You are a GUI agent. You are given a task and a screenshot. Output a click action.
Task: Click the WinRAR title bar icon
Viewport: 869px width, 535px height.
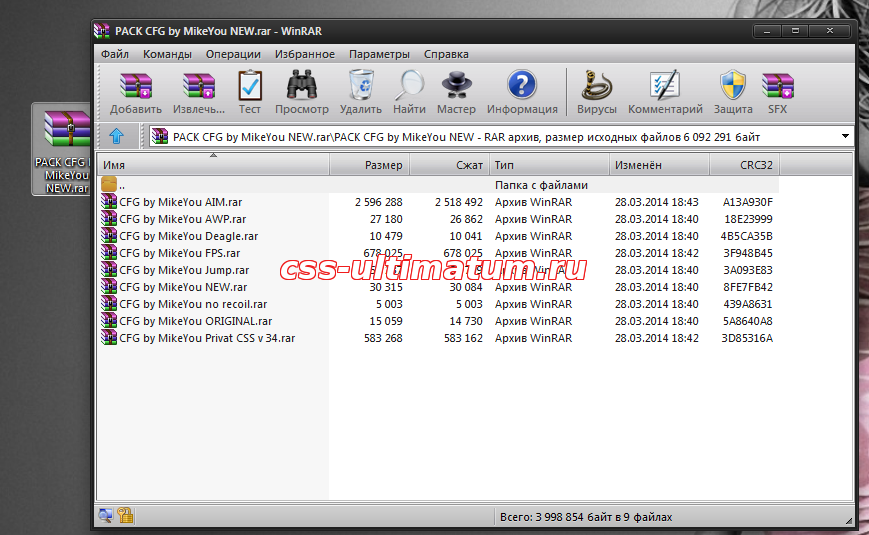(x=102, y=31)
